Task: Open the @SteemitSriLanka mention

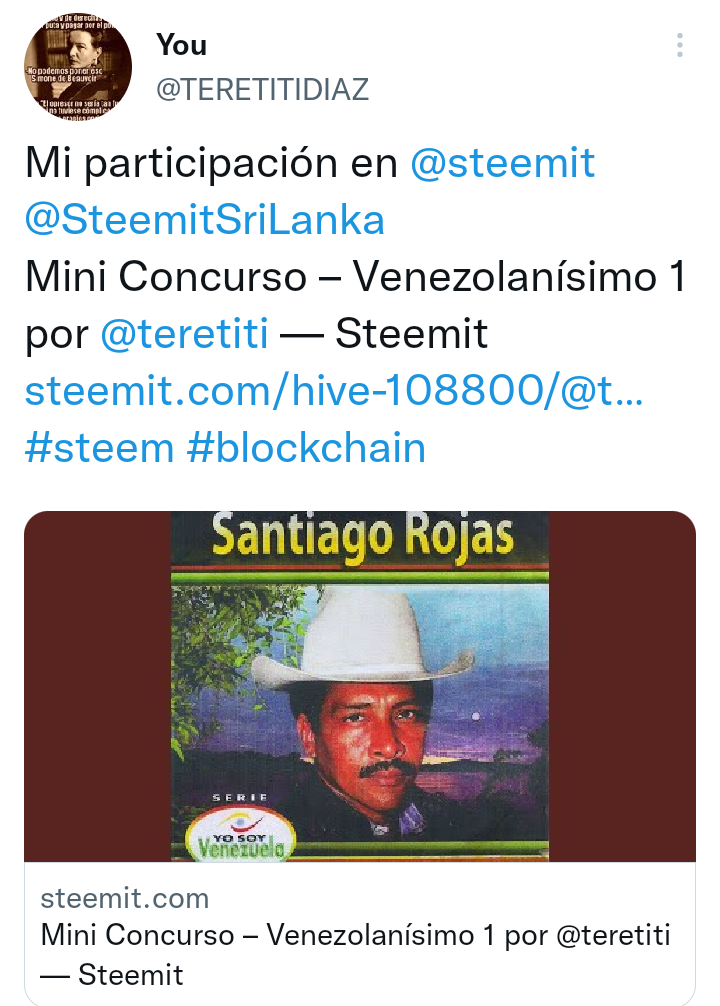Action: click(205, 219)
